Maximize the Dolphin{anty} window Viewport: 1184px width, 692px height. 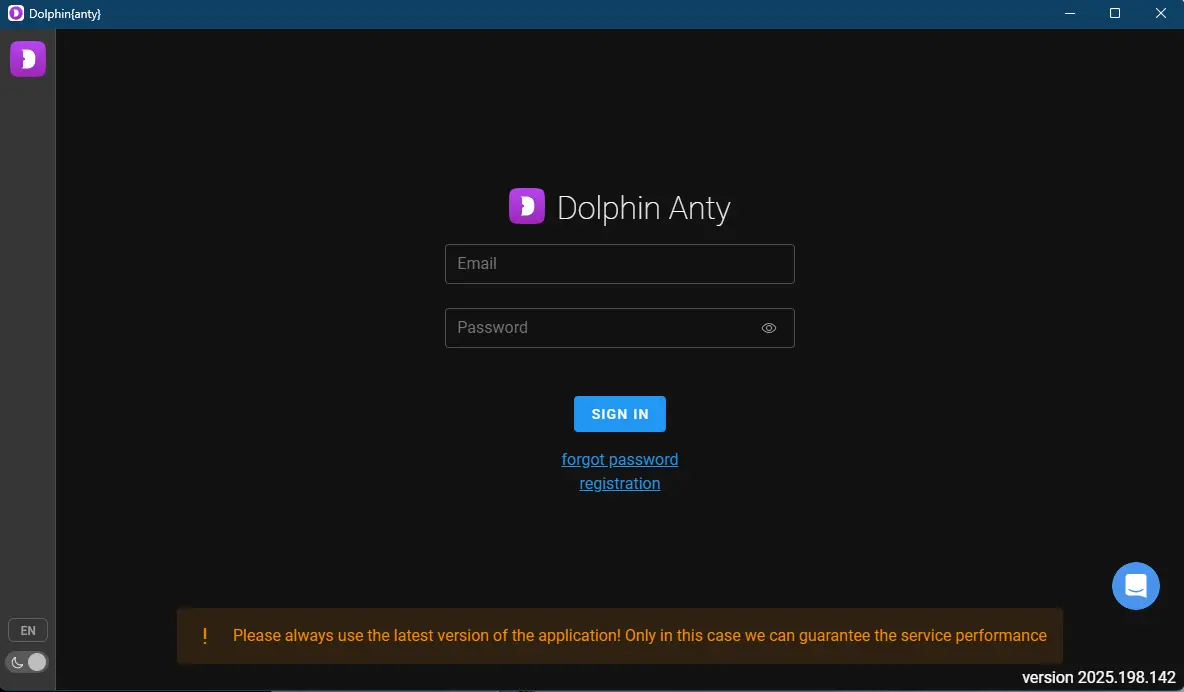[1115, 14]
